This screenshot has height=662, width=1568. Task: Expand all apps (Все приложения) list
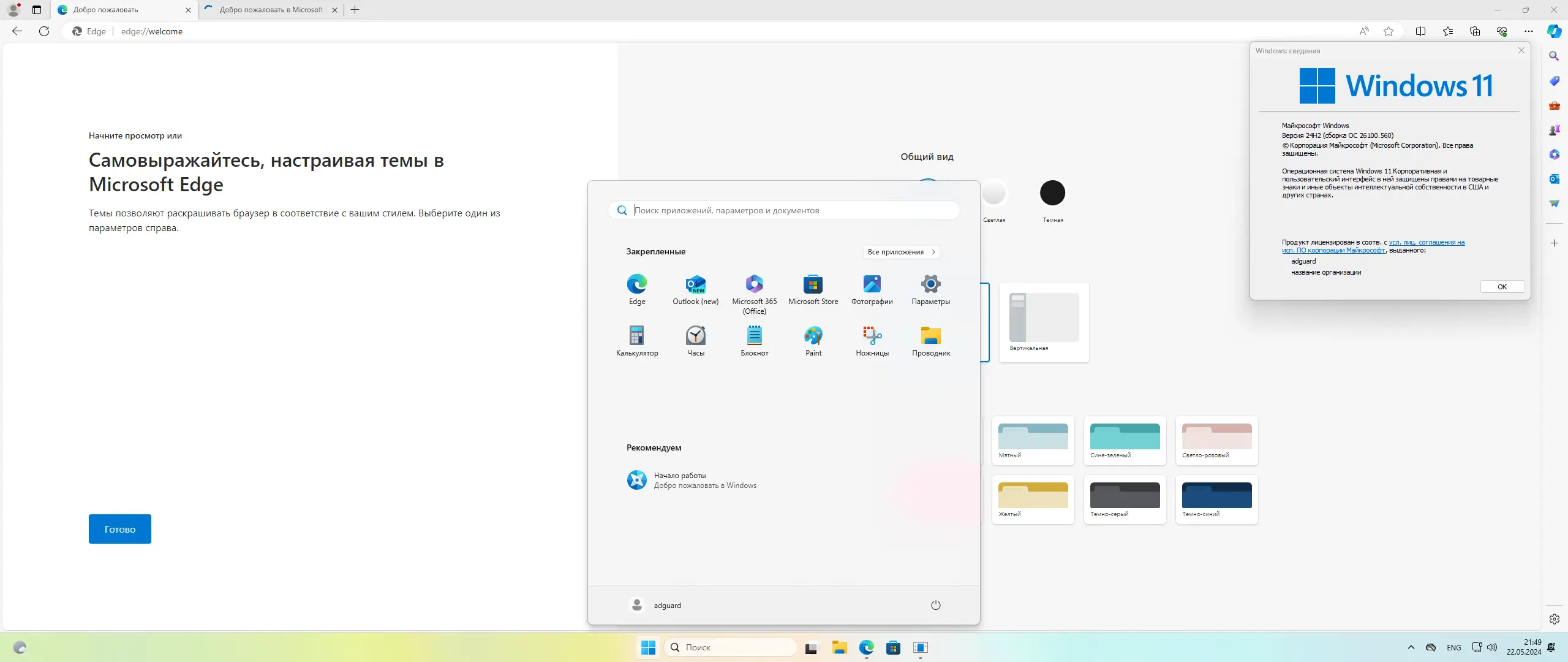pos(901,252)
